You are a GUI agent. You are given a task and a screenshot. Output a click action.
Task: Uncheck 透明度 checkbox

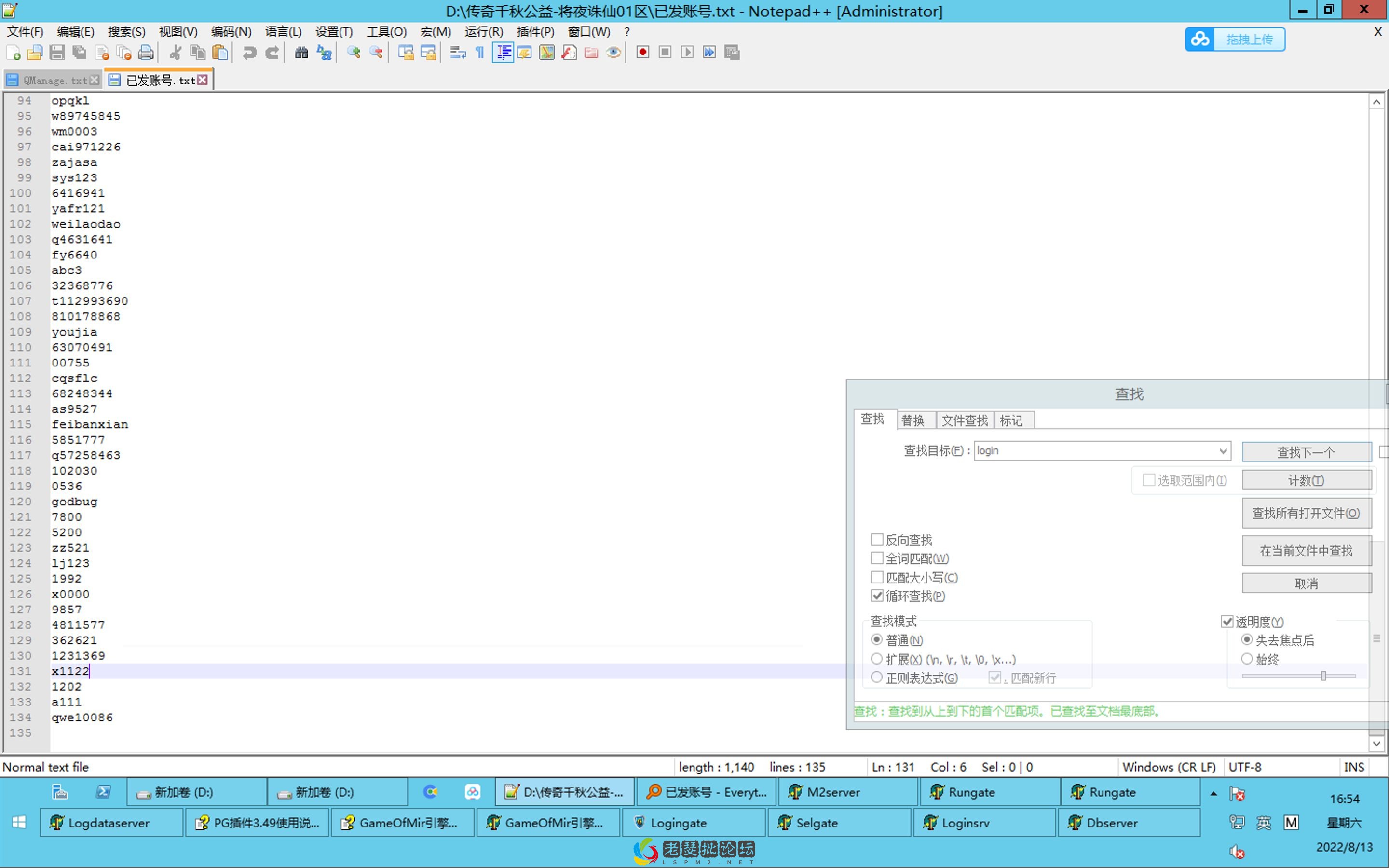1227,622
